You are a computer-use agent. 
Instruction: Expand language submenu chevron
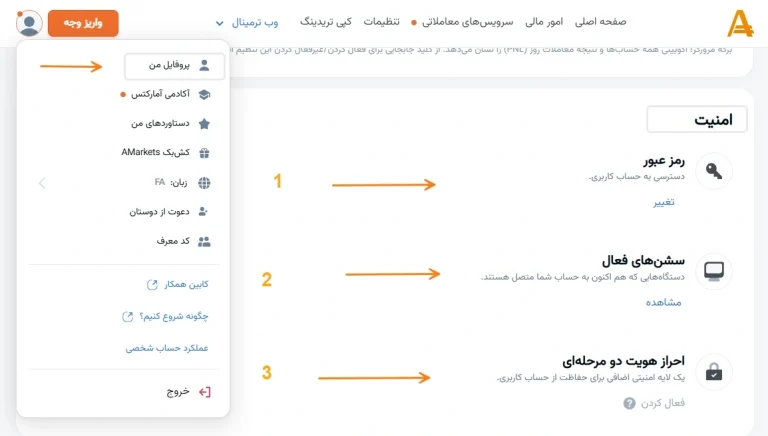[42, 183]
